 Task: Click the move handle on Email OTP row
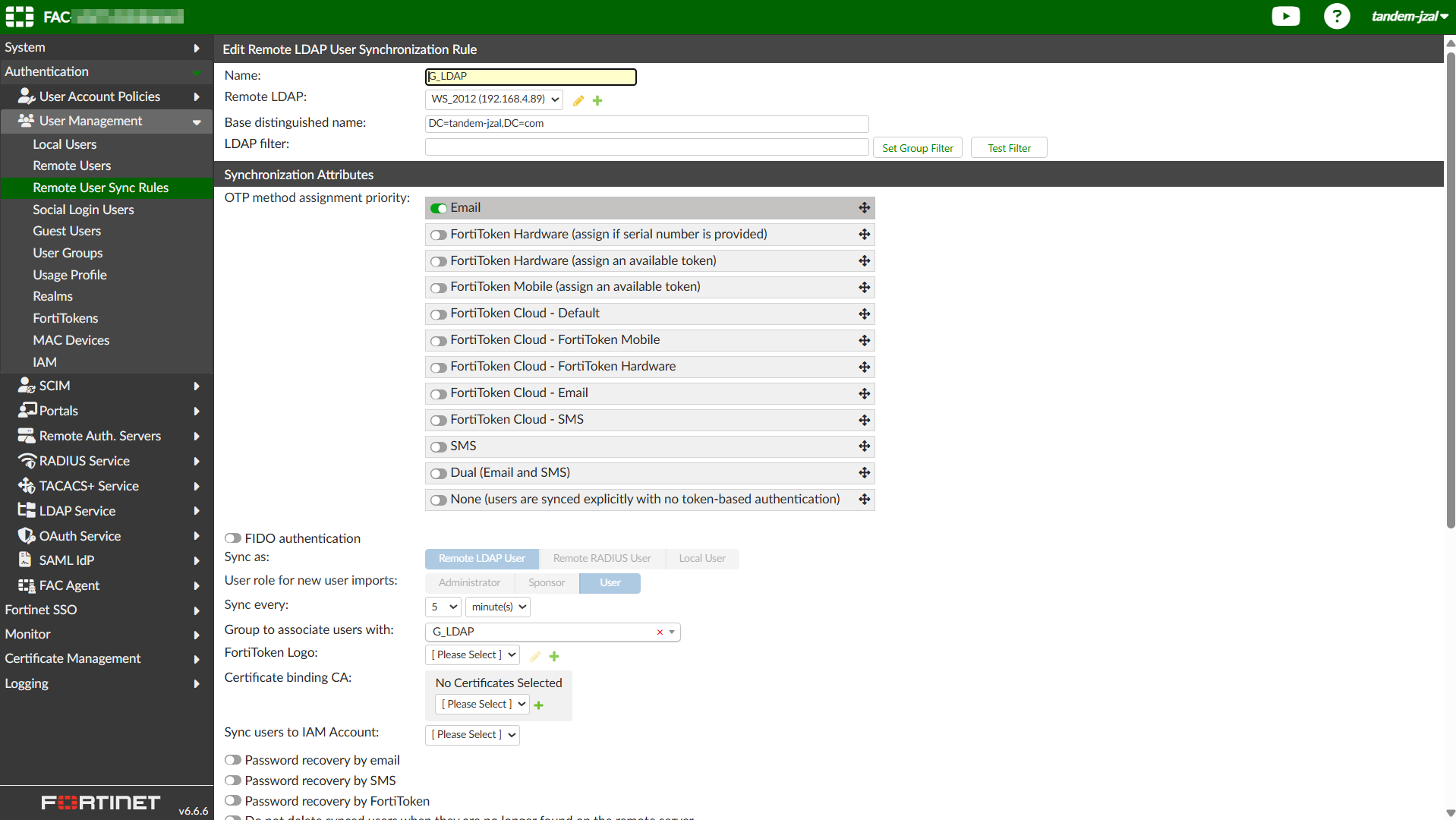coord(864,208)
